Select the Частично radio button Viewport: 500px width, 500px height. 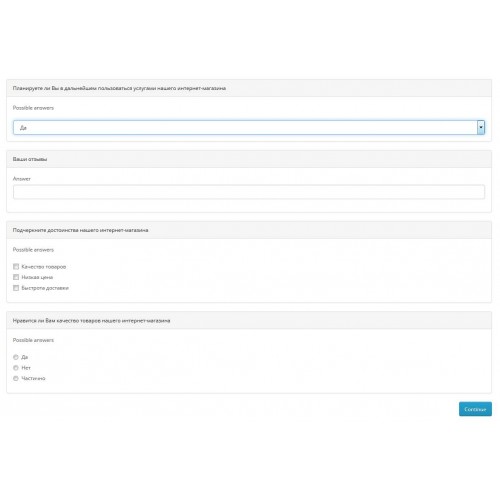click(16, 378)
